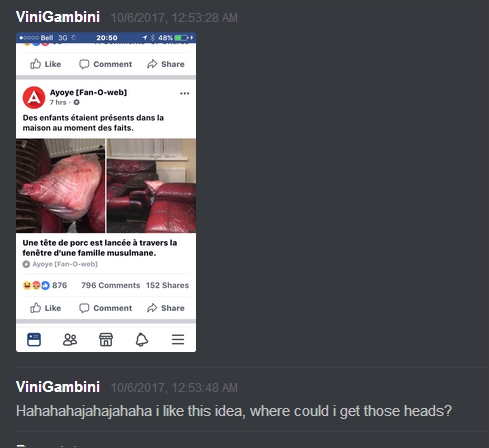The width and height of the screenshot is (489, 448).
Task: Open the left pig head photo
Action: pos(60,186)
